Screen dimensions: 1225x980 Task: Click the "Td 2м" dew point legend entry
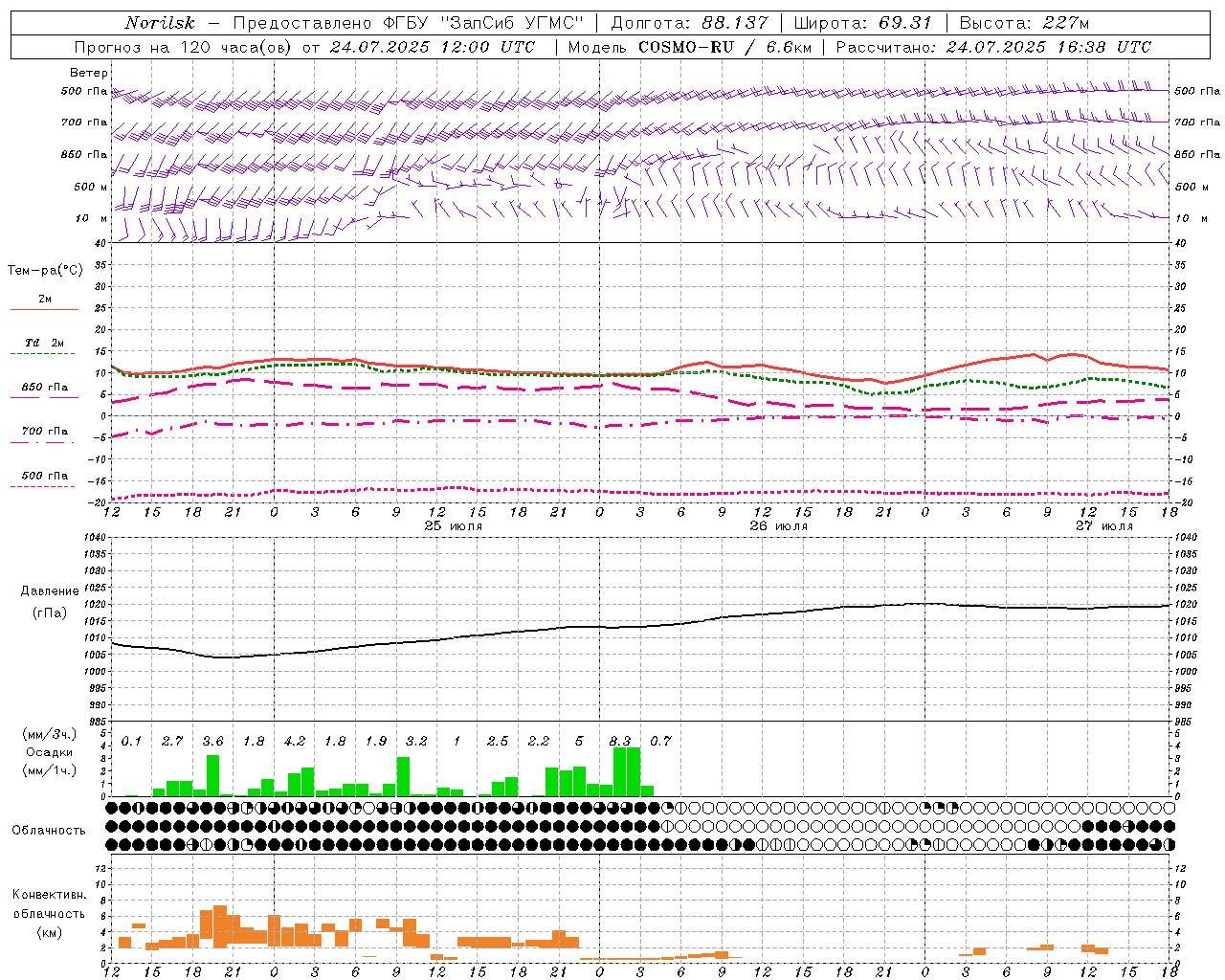click(44, 343)
